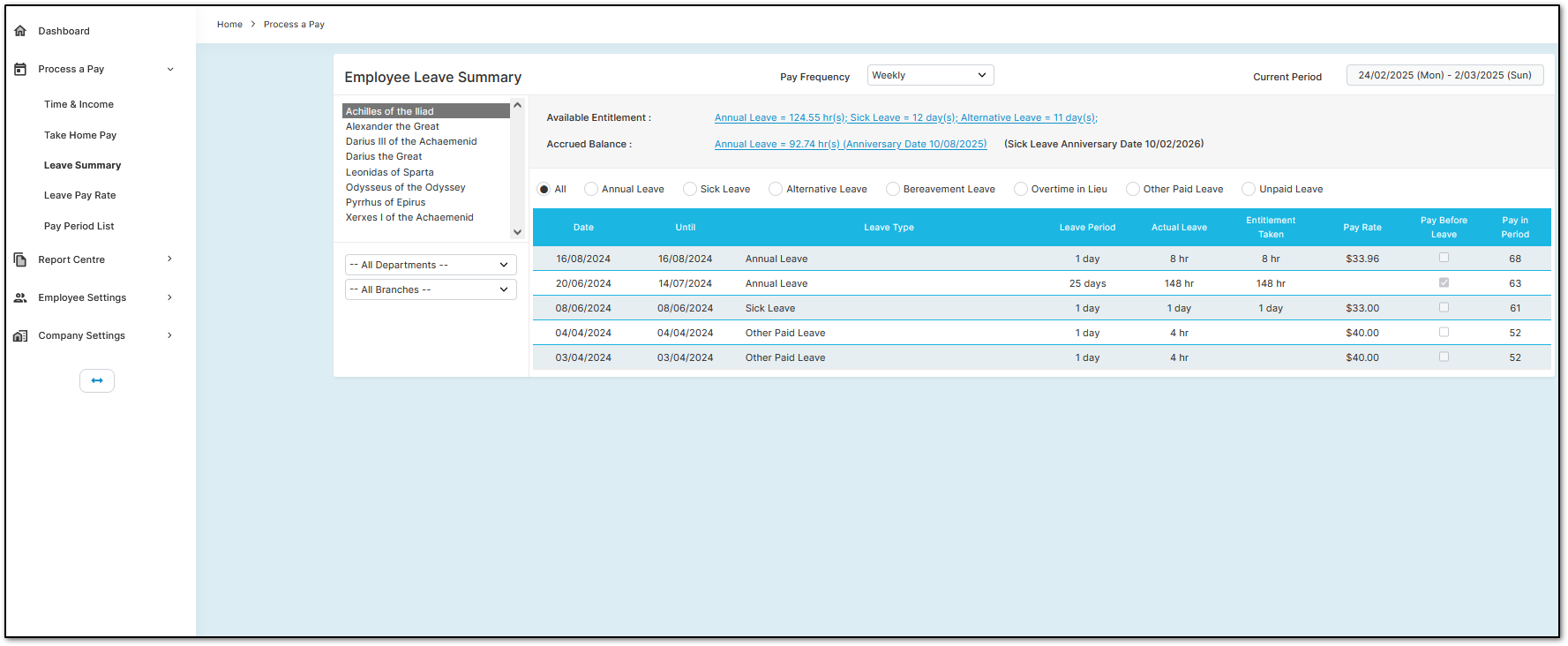Select the Alternative Leave radio filter
This screenshot has width=1568, height=646.
pyautogui.click(x=776, y=189)
